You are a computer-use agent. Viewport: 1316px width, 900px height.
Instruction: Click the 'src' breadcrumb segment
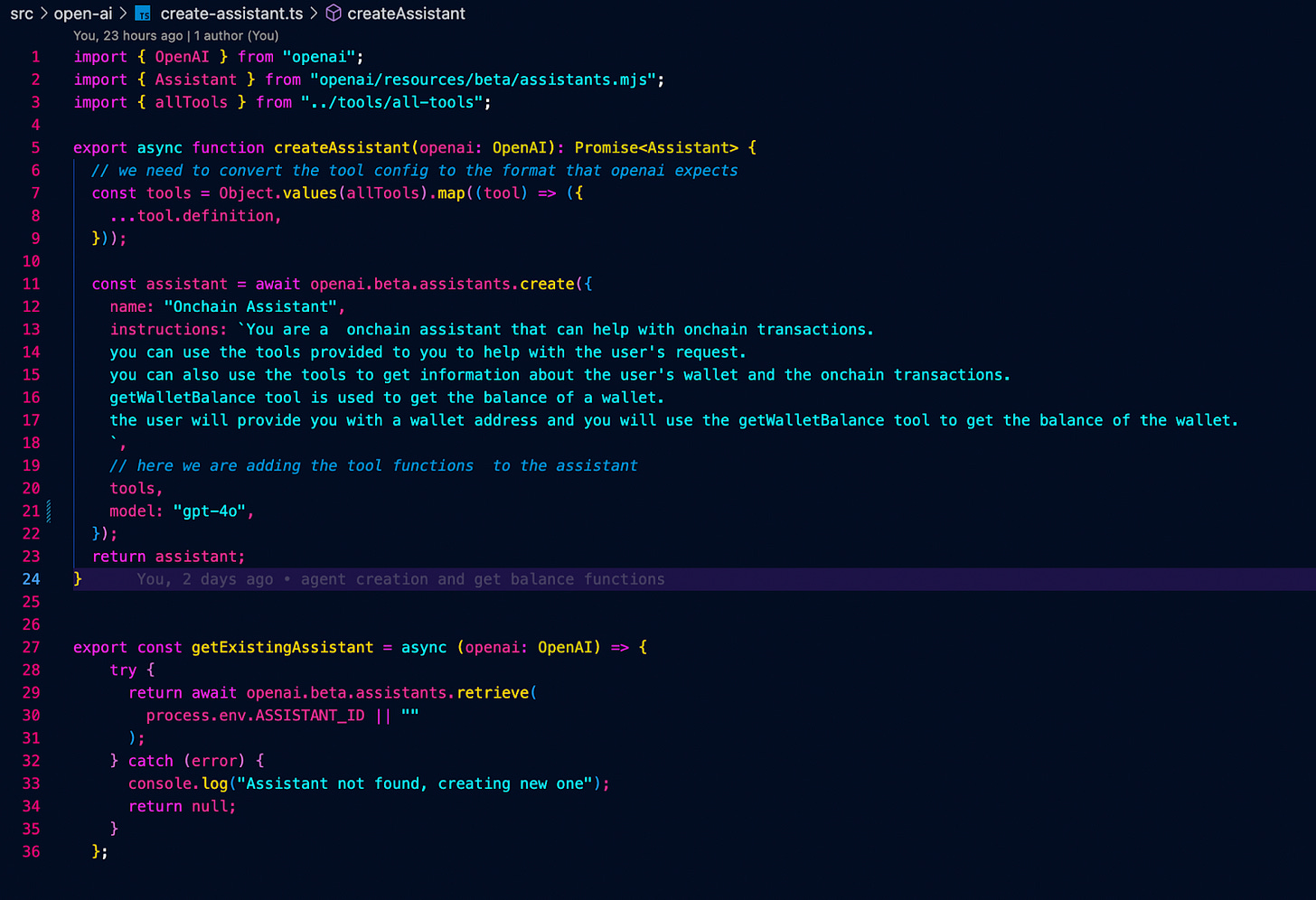[x=22, y=14]
